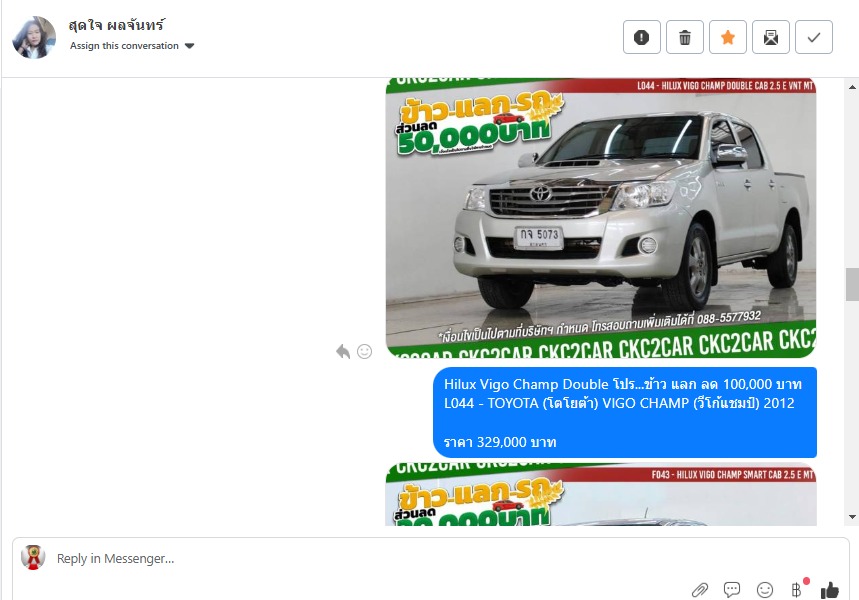Image resolution: width=859 pixels, height=600 pixels.
Task: Click the page avatar beside reply box
Action: click(x=33, y=558)
